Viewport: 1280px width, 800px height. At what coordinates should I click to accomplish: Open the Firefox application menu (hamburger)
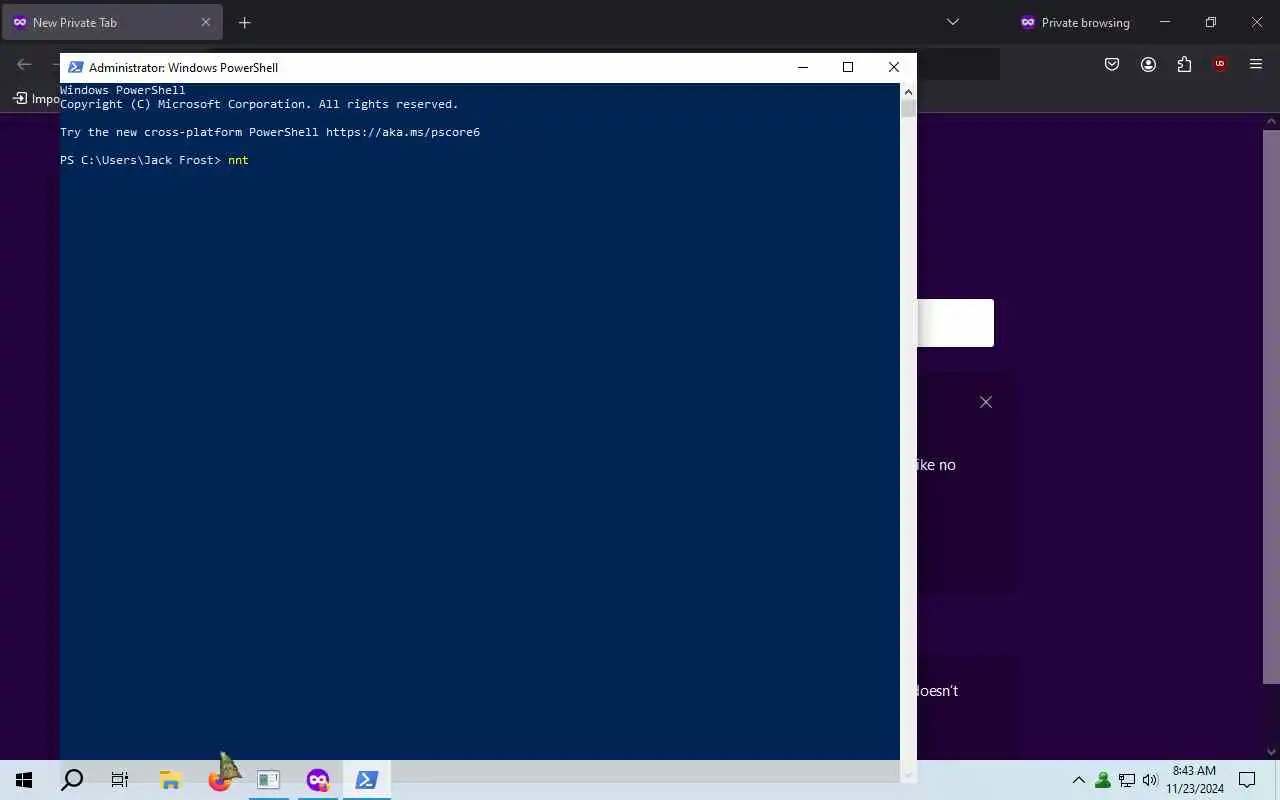click(1256, 64)
